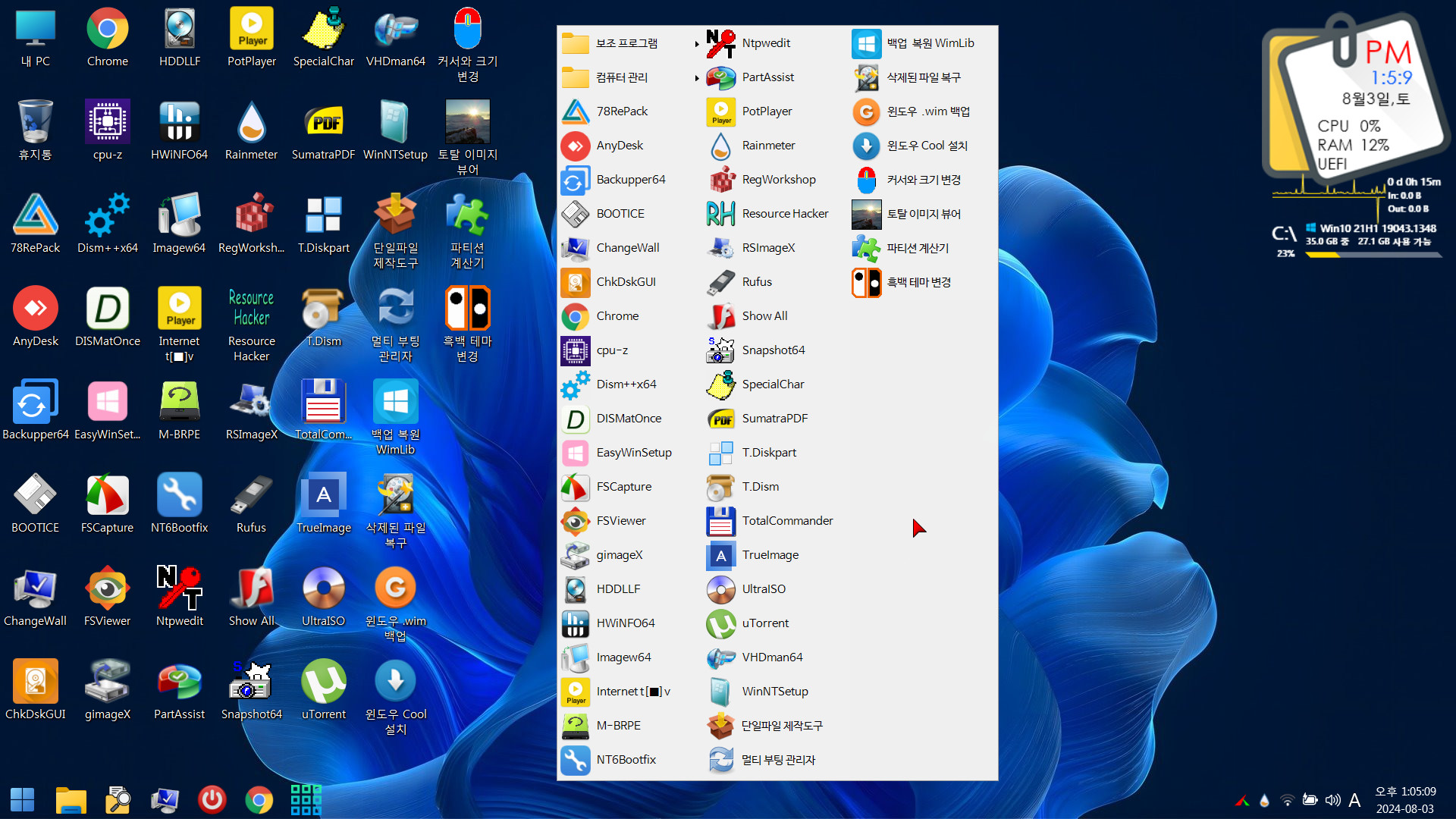
Task: Choose 백업 복원 WimLib menu entry
Action: tap(922, 43)
